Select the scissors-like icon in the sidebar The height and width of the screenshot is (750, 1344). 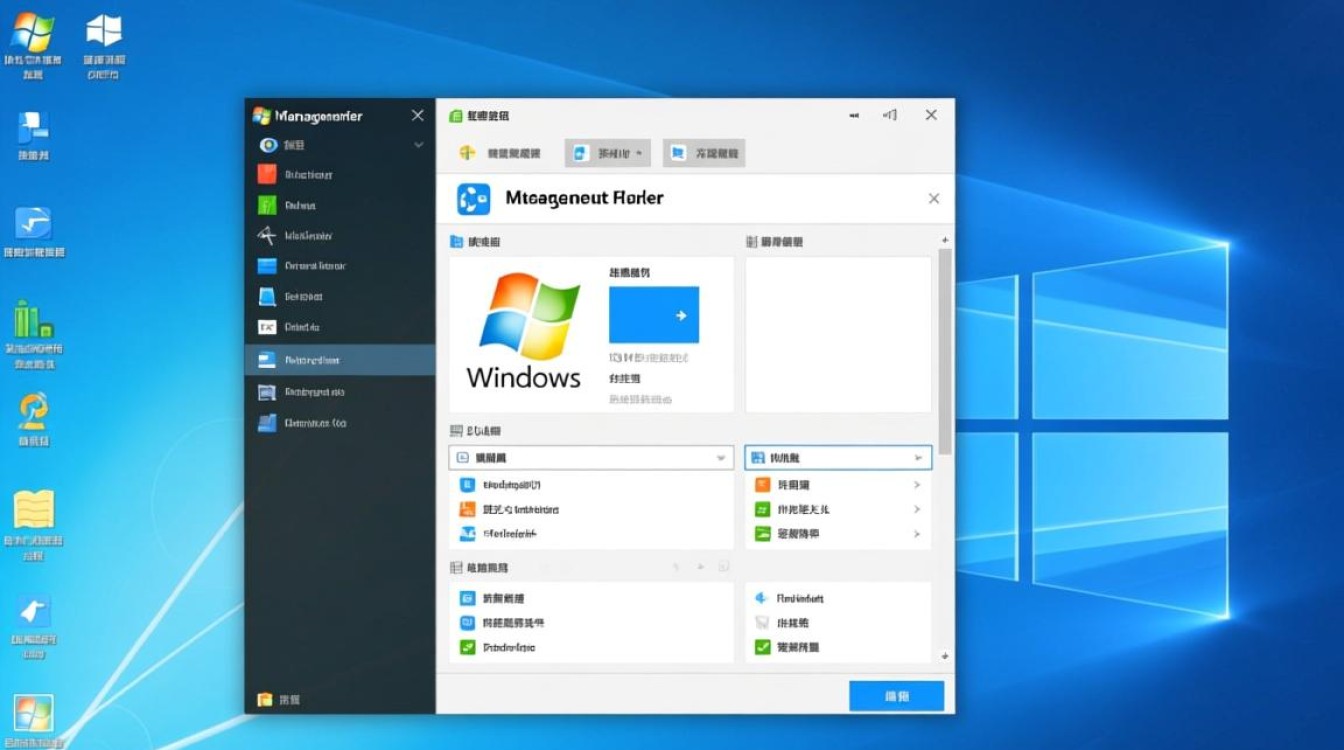tap(267, 236)
